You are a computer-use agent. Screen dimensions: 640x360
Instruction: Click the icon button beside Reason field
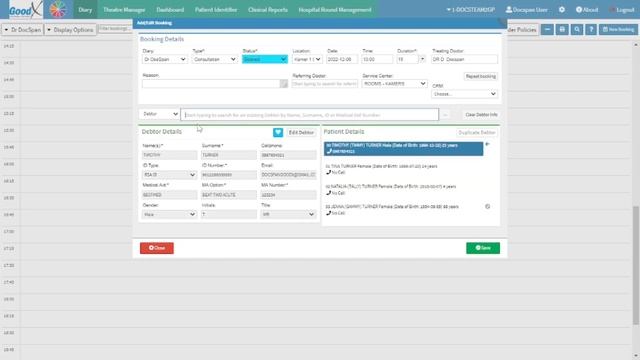[x=284, y=84]
